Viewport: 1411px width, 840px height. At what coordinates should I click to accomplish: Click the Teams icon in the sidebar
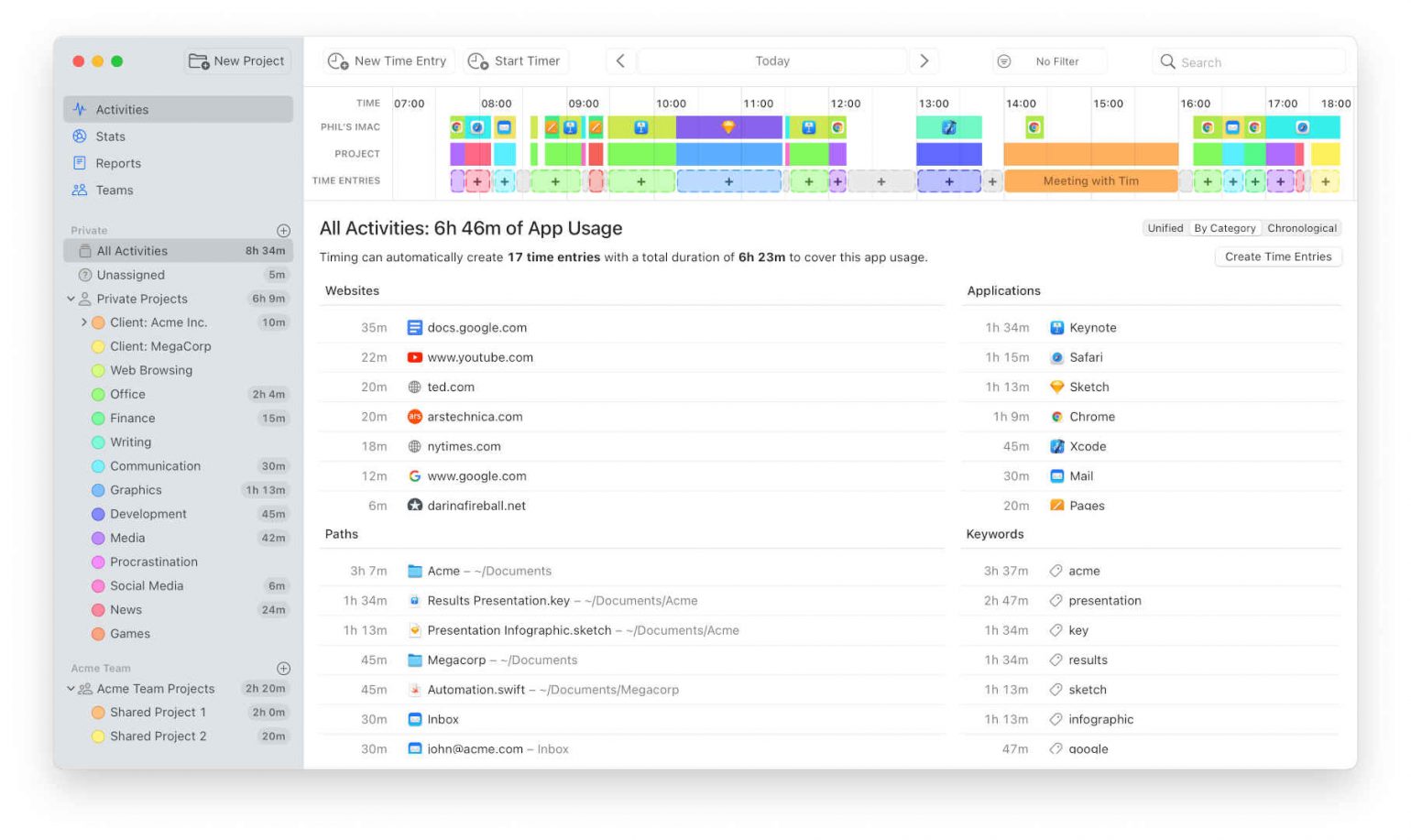80,190
